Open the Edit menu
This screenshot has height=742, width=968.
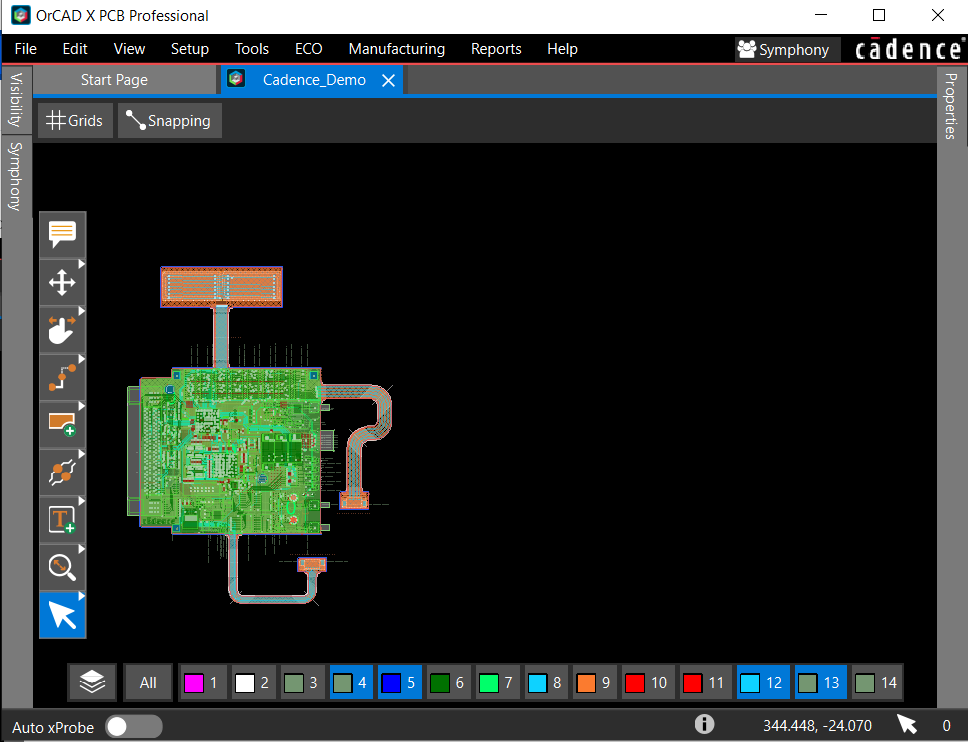[x=75, y=49]
